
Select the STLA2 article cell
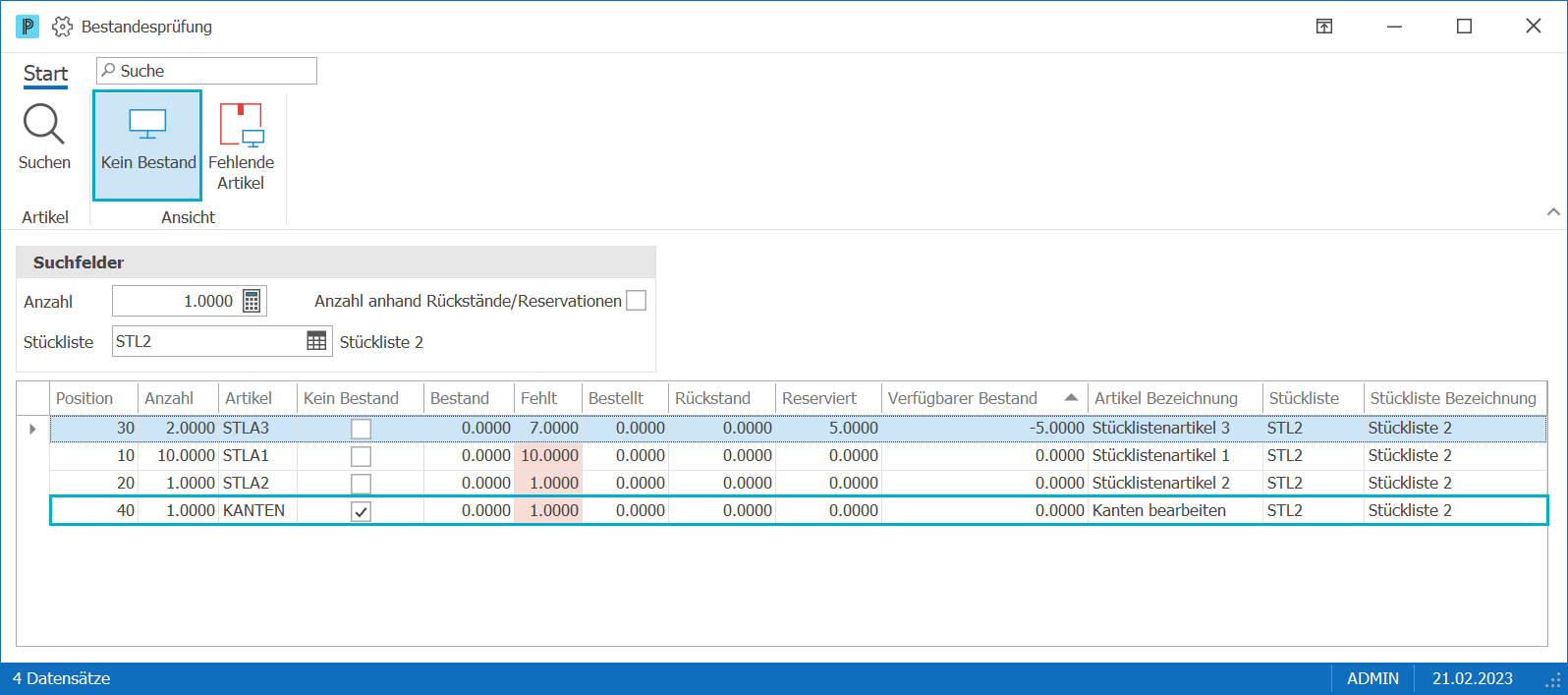pos(257,484)
